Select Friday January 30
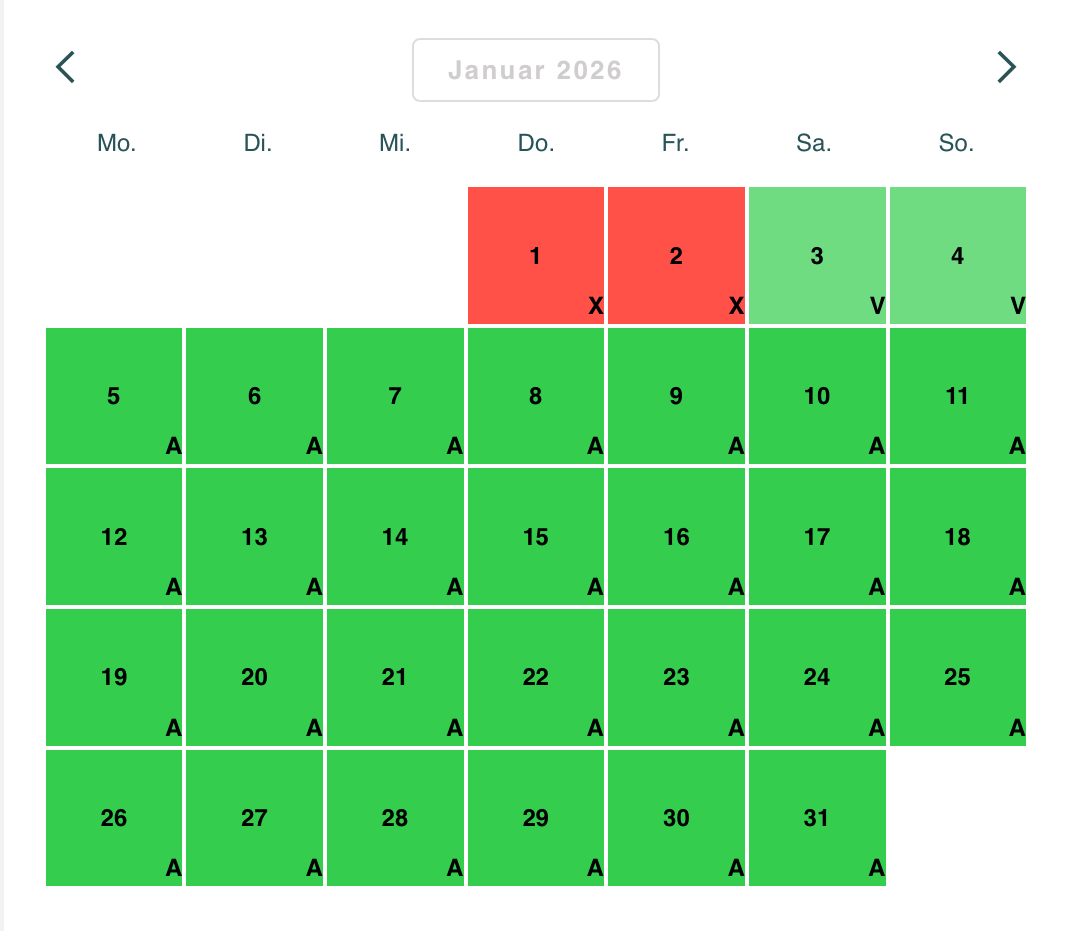The height and width of the screenshot is (931, 1067). (x=676, y=818)
